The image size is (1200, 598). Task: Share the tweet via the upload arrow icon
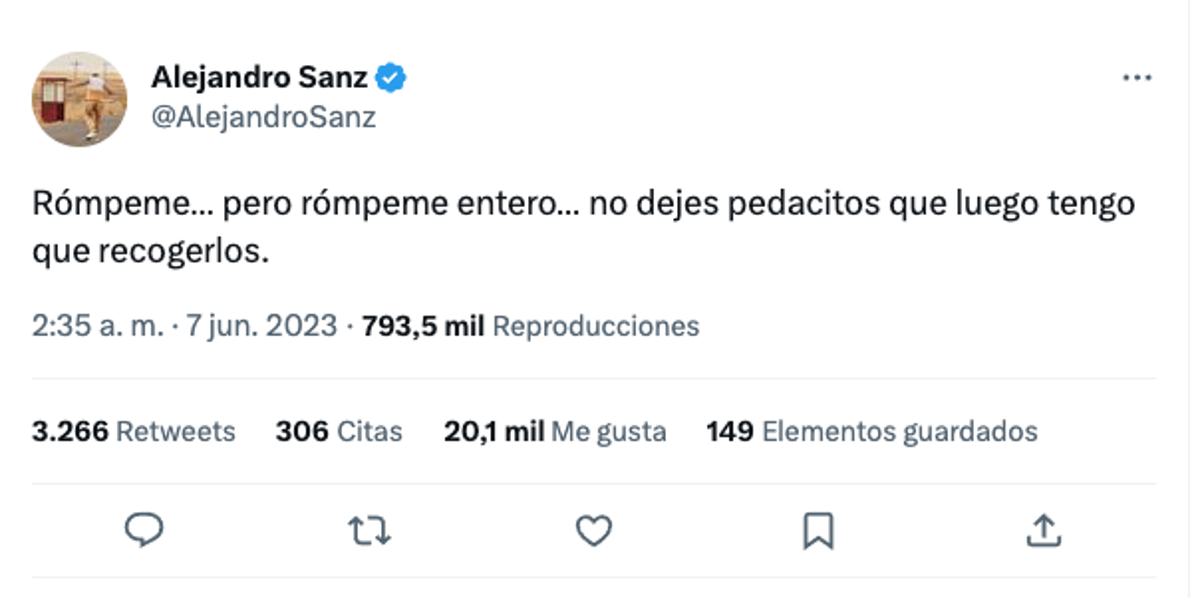click(1043, 530)
